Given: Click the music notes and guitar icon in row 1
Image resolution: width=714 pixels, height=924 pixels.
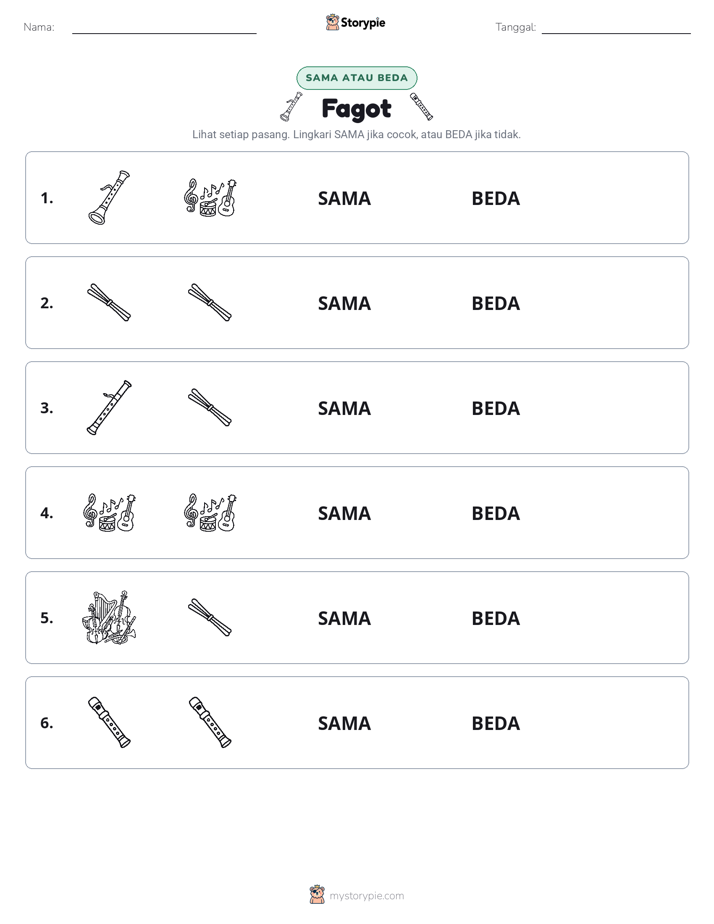Looking at the screenshot, I should point(210,197).
